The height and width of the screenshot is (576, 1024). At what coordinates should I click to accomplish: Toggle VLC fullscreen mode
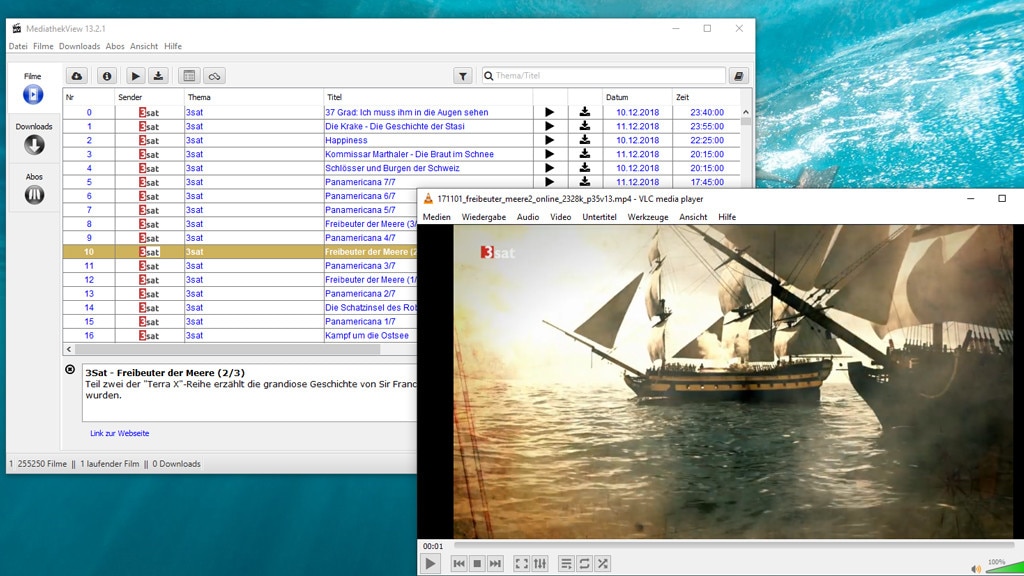pos(521,564)
